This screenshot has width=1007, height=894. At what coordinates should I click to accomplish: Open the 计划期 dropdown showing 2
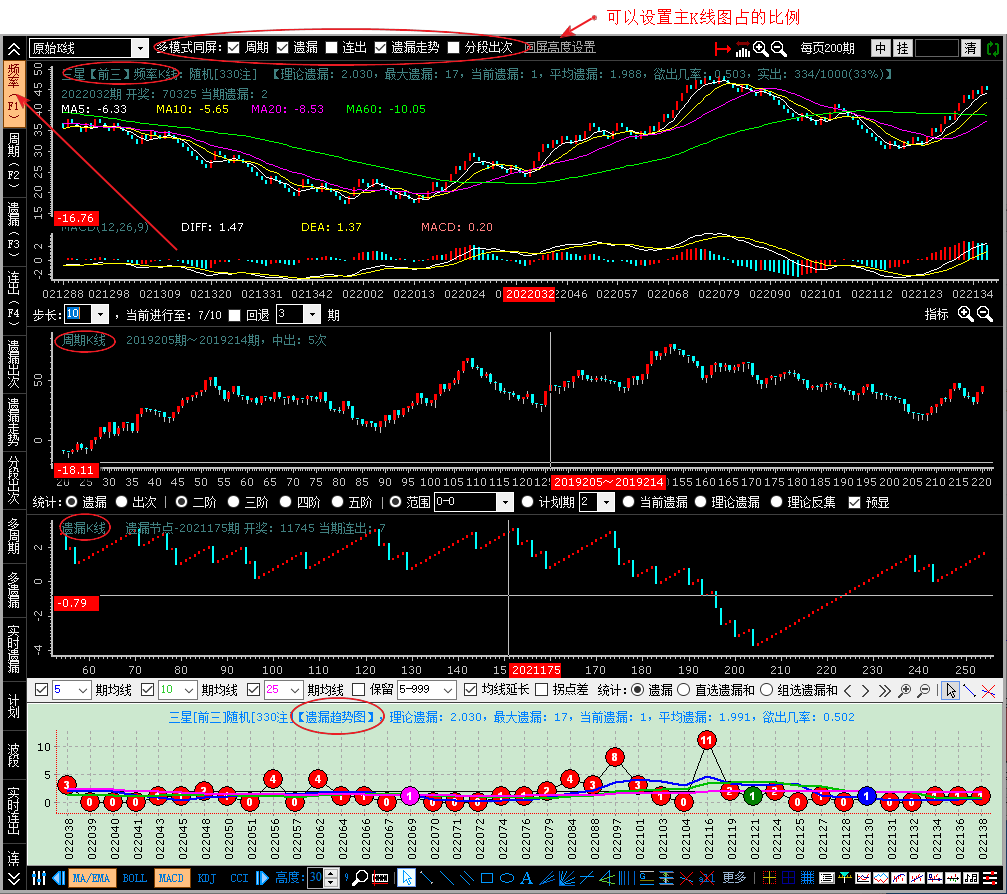coord(606,502)
